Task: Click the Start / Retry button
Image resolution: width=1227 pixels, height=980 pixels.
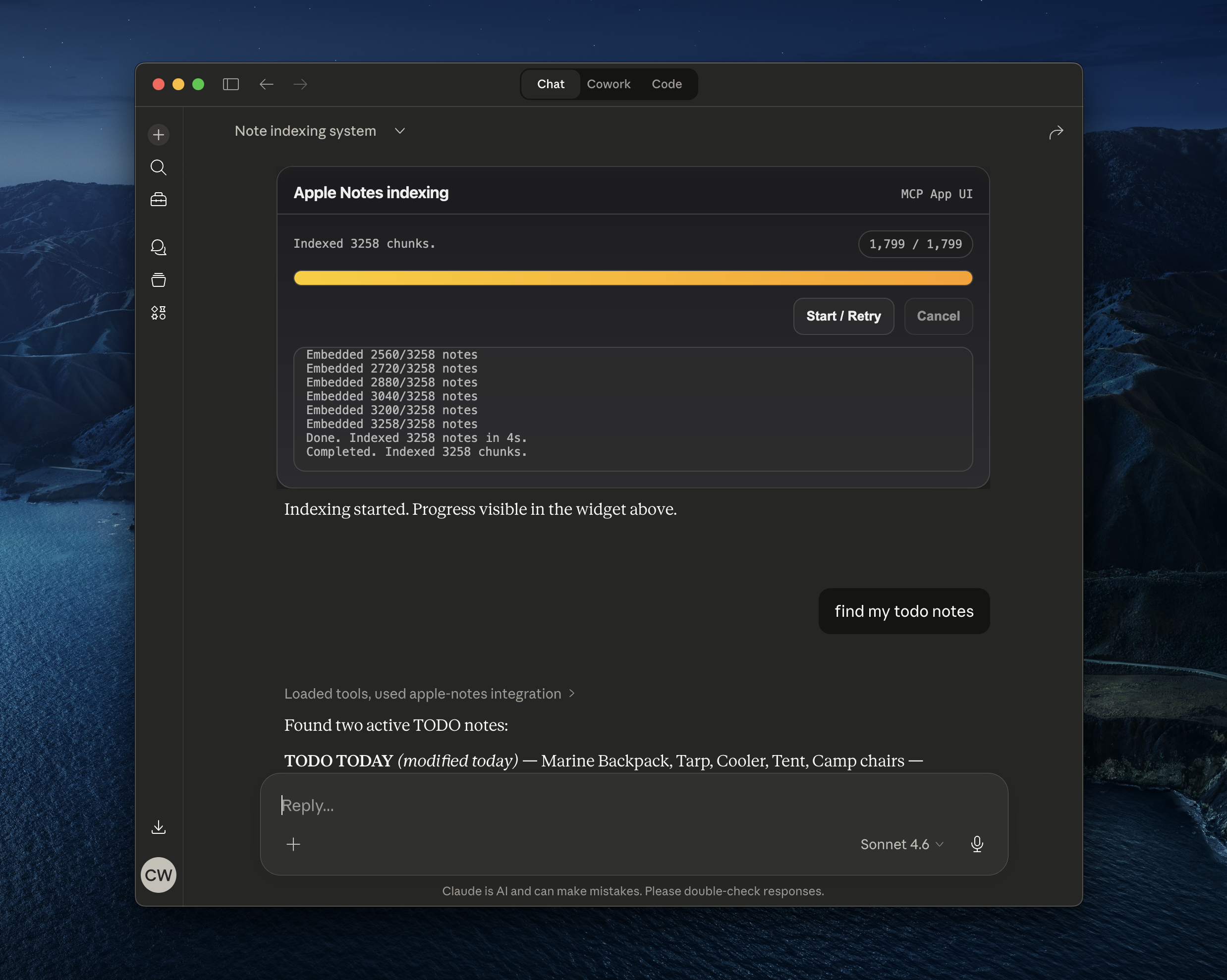Action: pos(843,316)
